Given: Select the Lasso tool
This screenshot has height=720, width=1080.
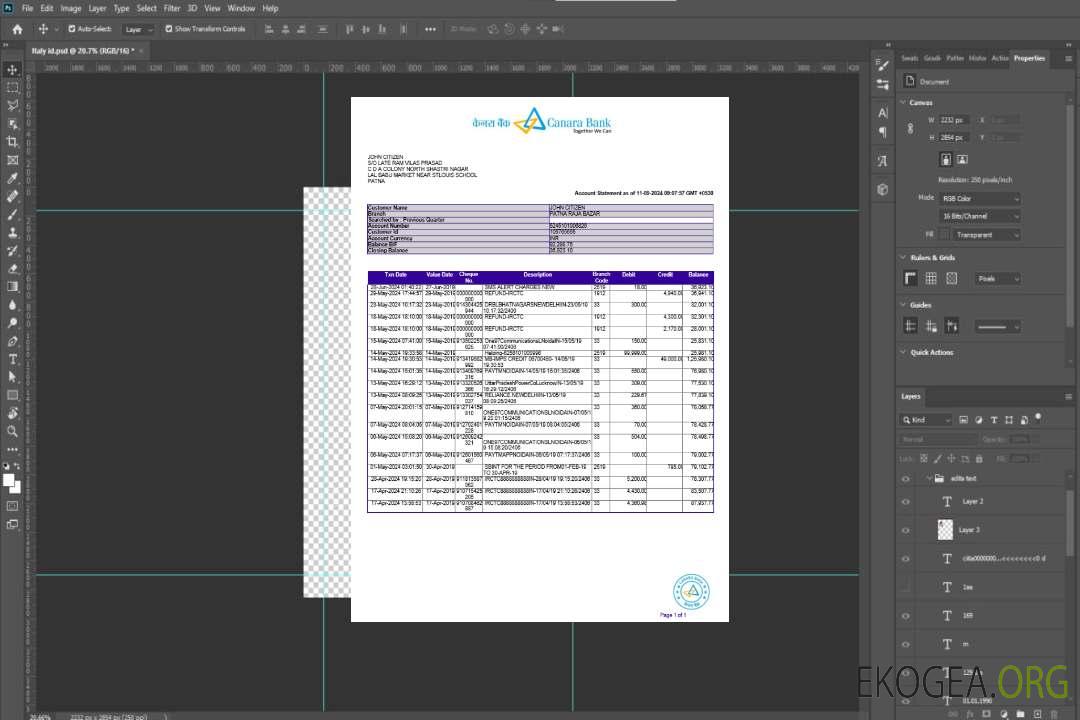Looking at the screenshot, I should coord(12,105).
